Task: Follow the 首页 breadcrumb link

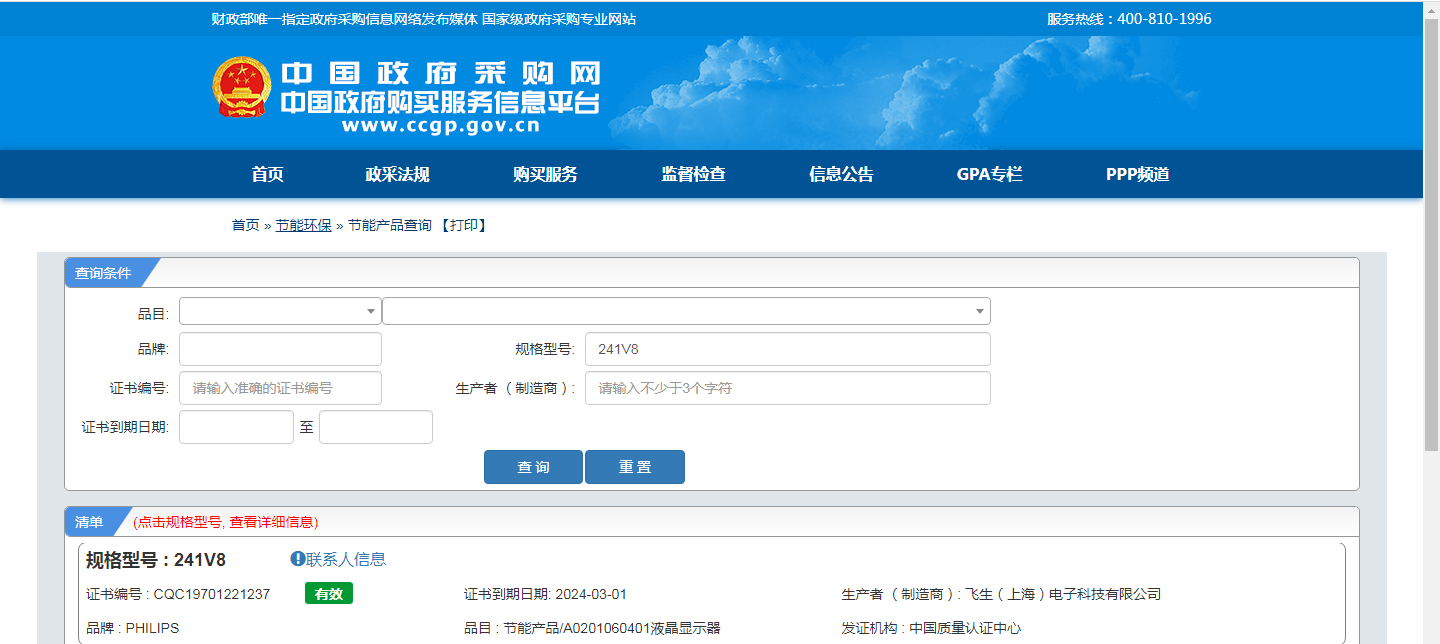Action: (x=245, y=225)
